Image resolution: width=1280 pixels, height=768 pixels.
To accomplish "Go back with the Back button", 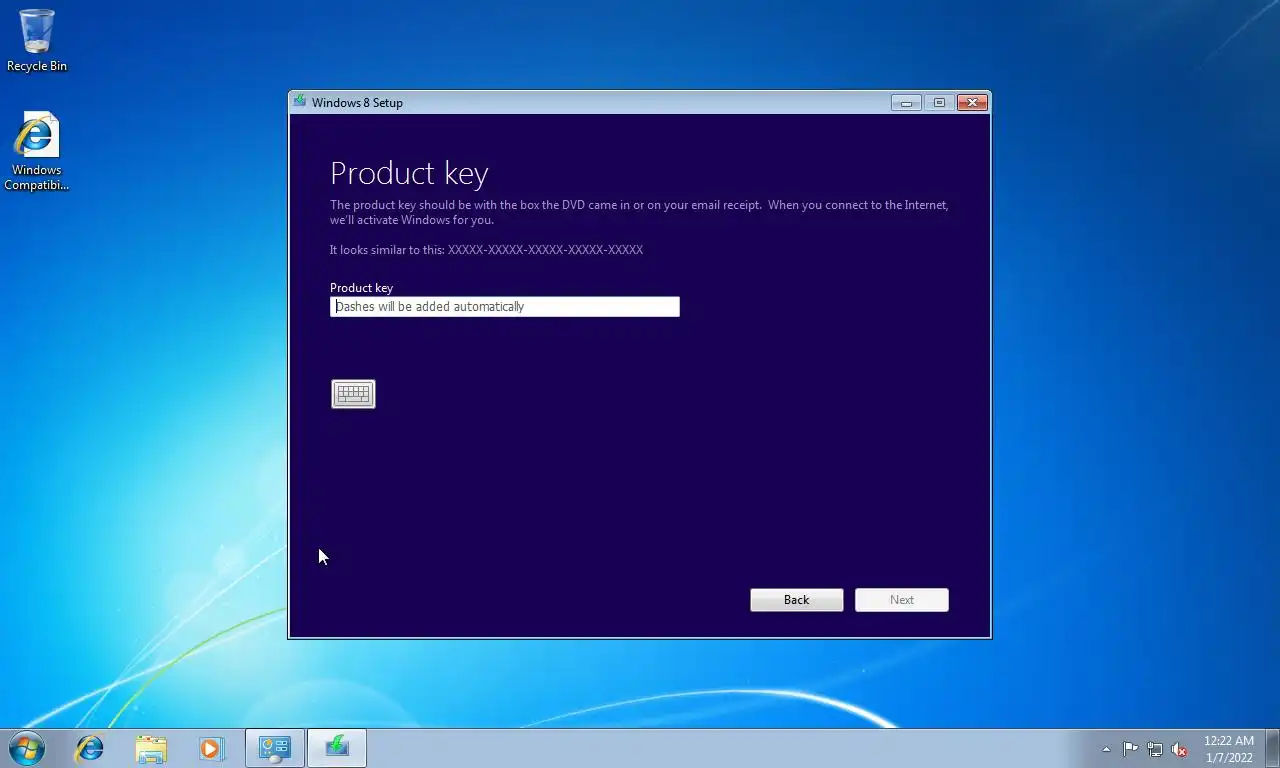I will tap(797, 600).
